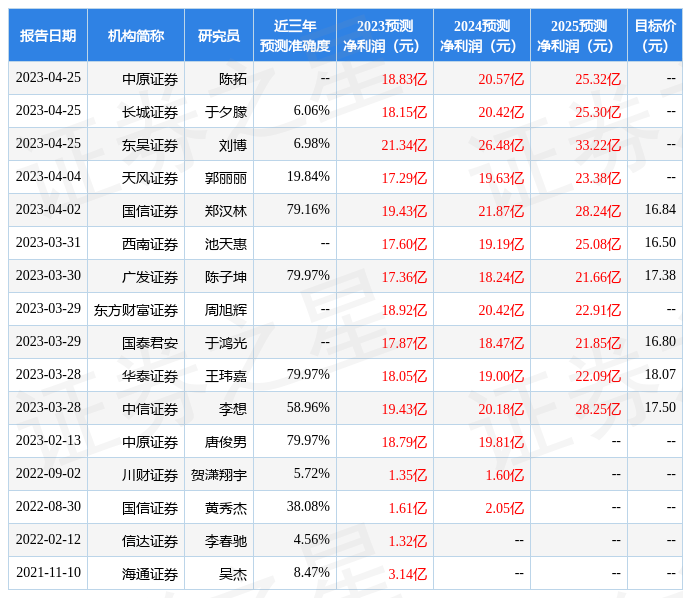Click the 2021-11-10 report date cell

[48, 573]
